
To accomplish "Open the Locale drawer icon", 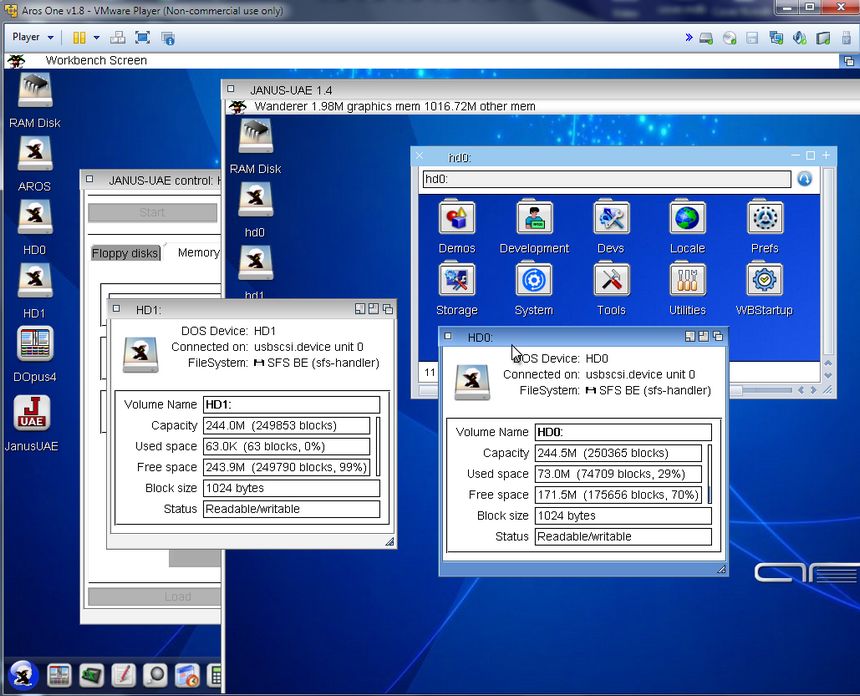I will tap(687, 220).
